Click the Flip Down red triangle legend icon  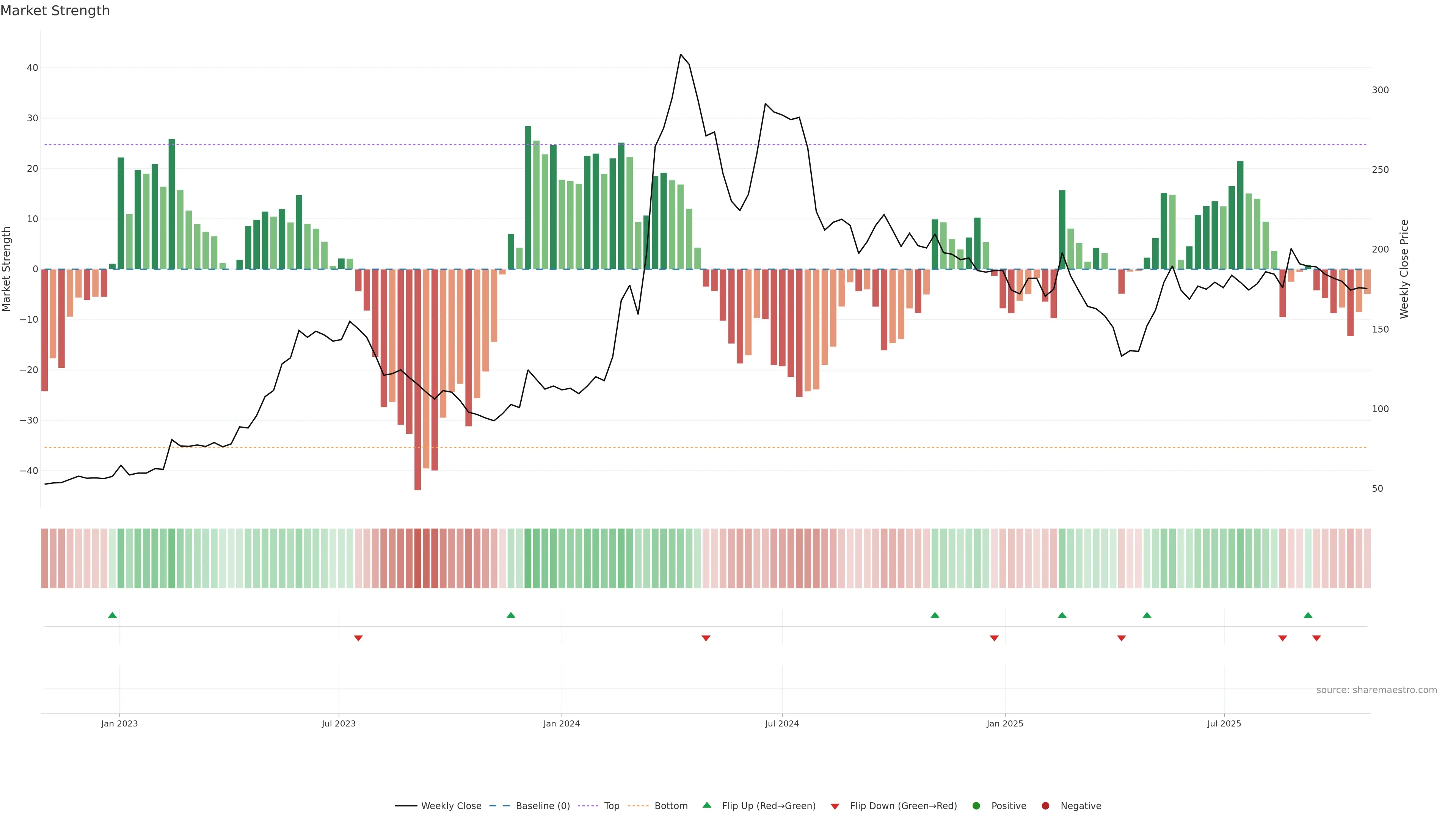click(x=835, y=806)
